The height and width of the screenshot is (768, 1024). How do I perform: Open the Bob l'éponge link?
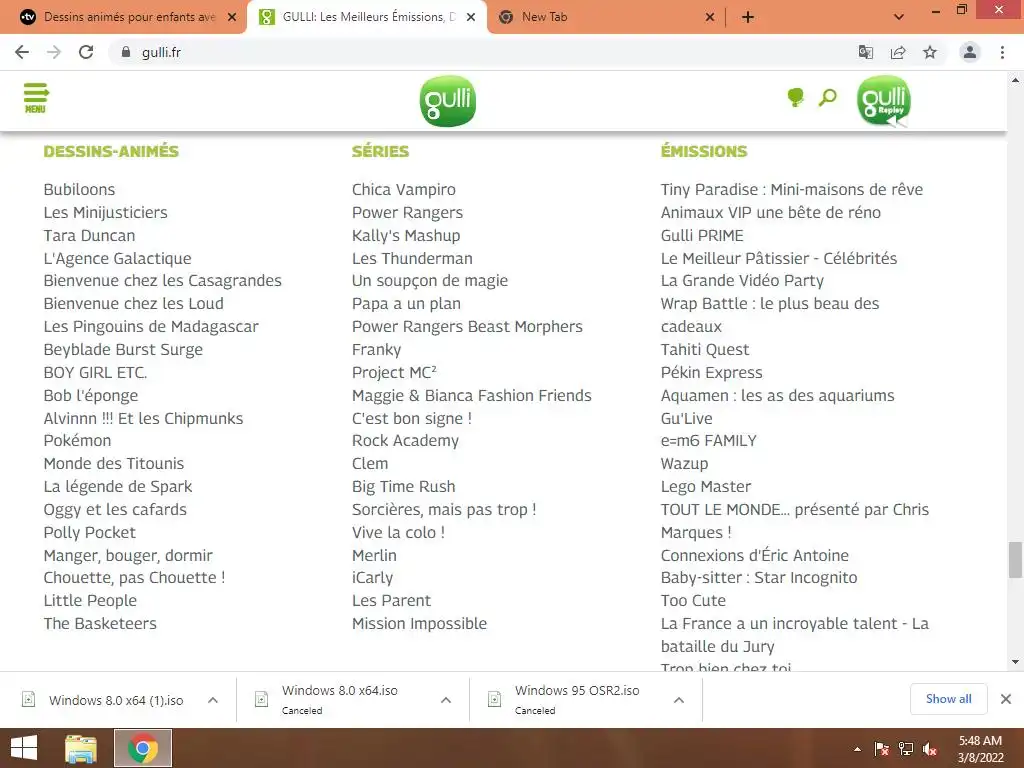click(x=91, y=396)
